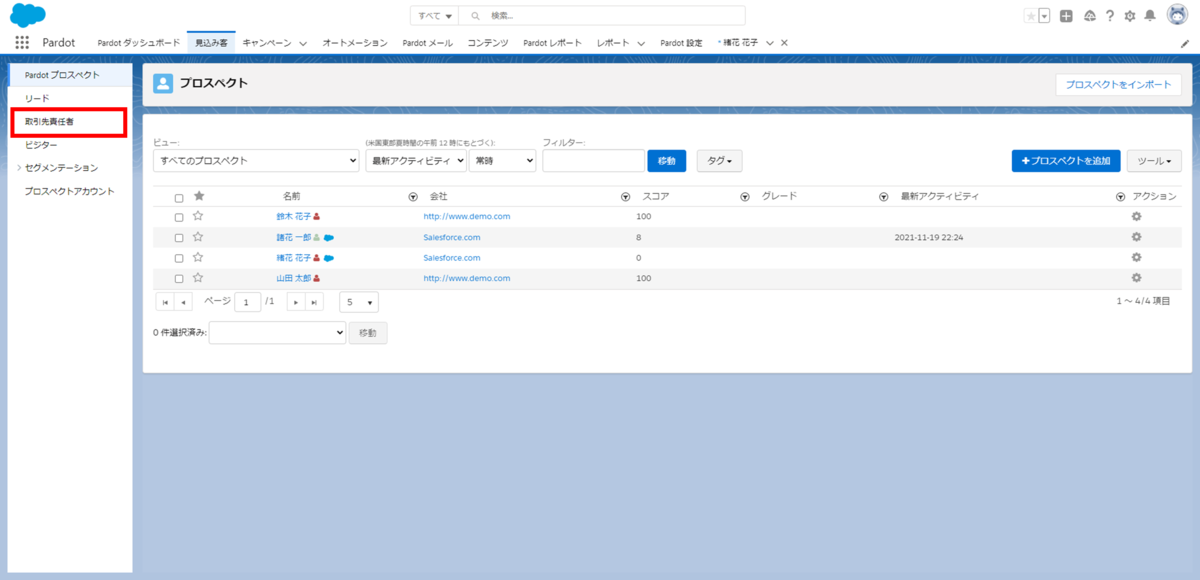Check the 山田 太郎 row checkbox
This screenshot has width=1200, height=580.
click(x=179, y=279)
